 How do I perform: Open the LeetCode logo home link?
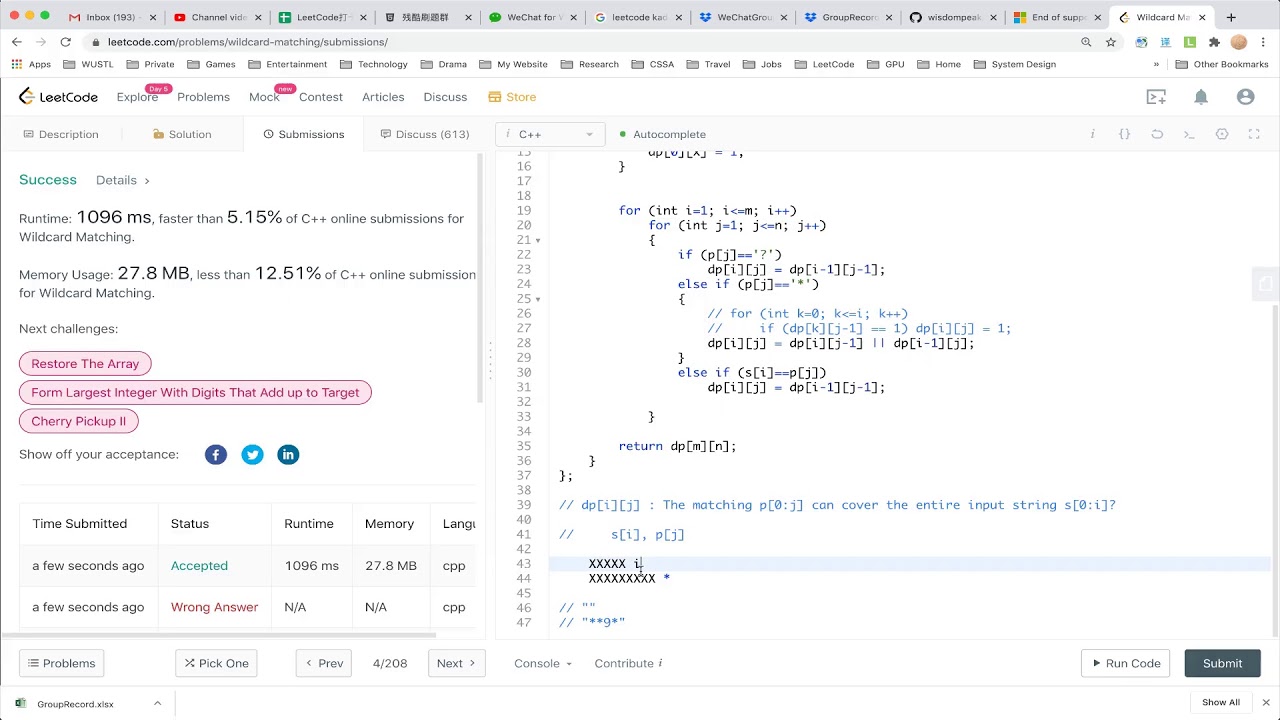click(x=58, y=97)
